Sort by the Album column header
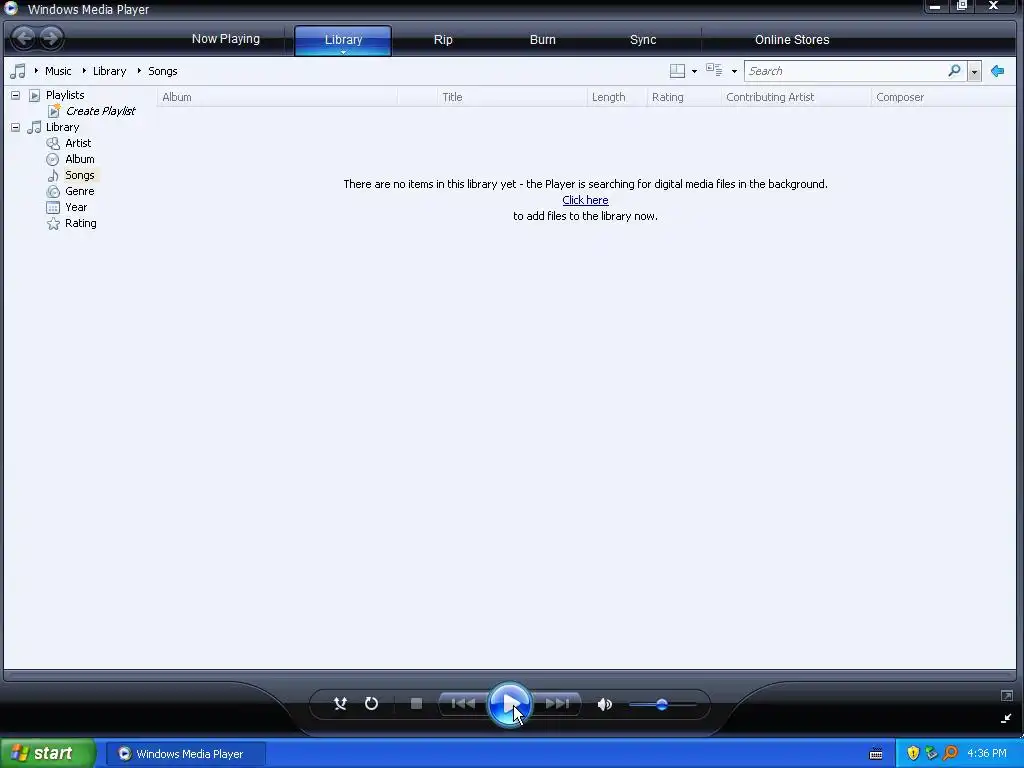 (x=277, y=97)
